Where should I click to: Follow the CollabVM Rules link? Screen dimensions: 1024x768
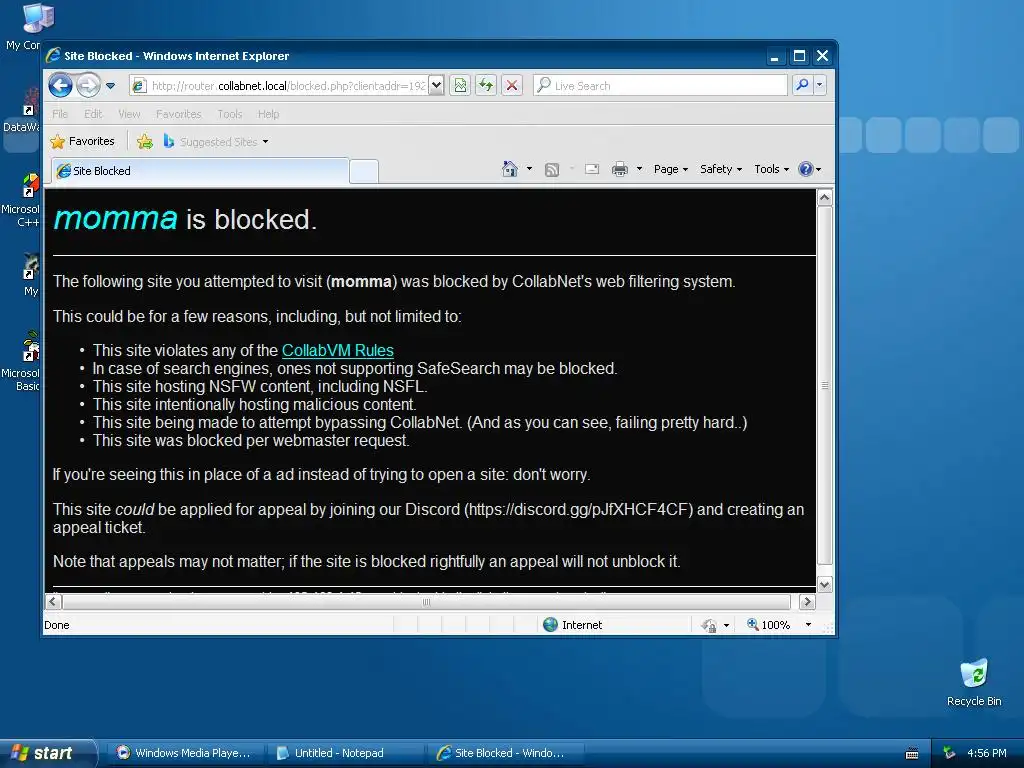coord(338,351)
